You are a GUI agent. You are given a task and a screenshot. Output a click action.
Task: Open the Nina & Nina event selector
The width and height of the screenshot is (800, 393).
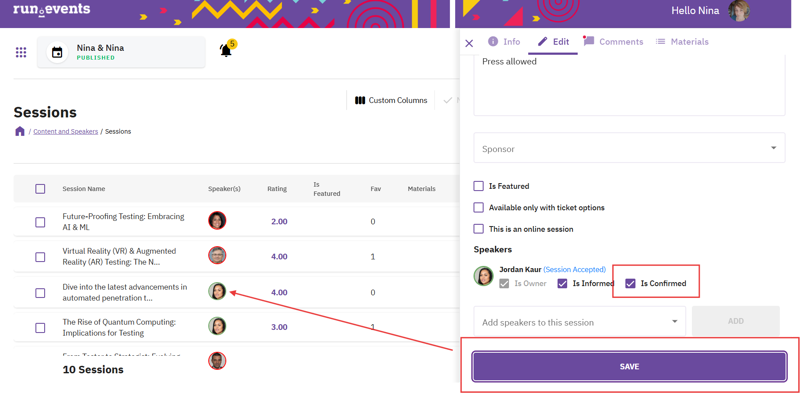tap(121, 52)
